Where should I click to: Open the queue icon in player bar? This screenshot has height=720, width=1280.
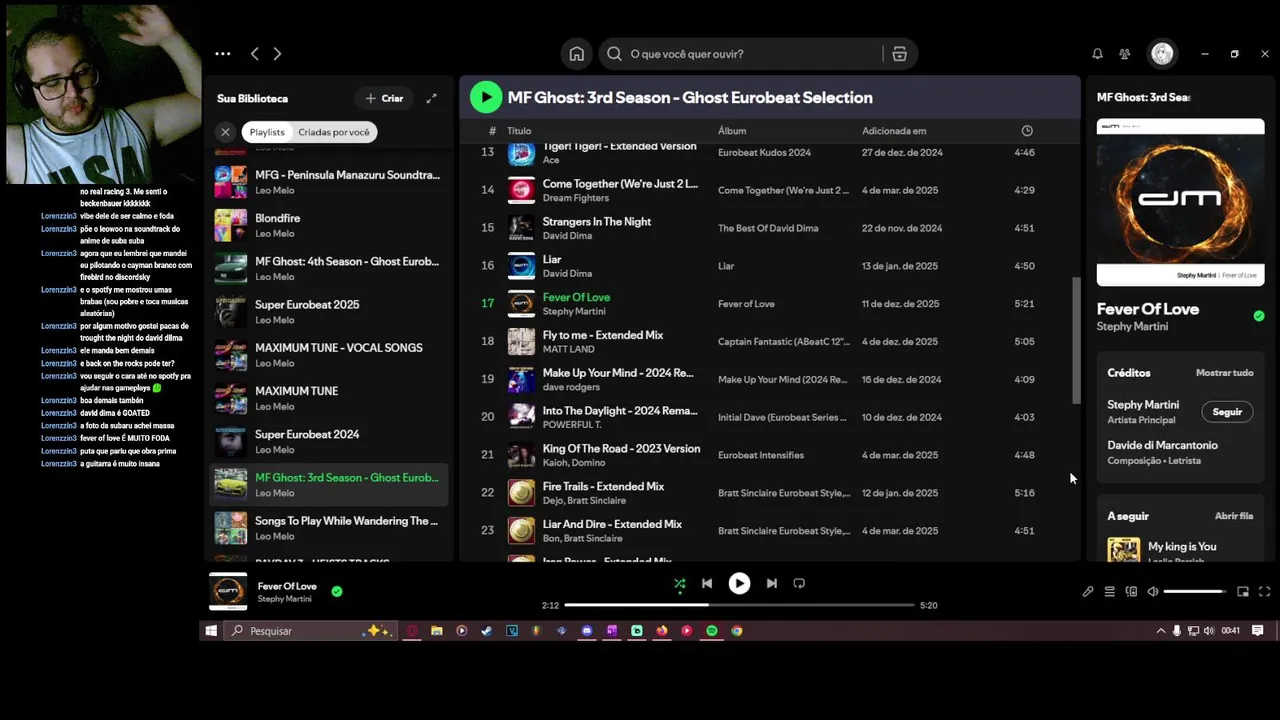pyautogui.click(x=1109, y=592)
